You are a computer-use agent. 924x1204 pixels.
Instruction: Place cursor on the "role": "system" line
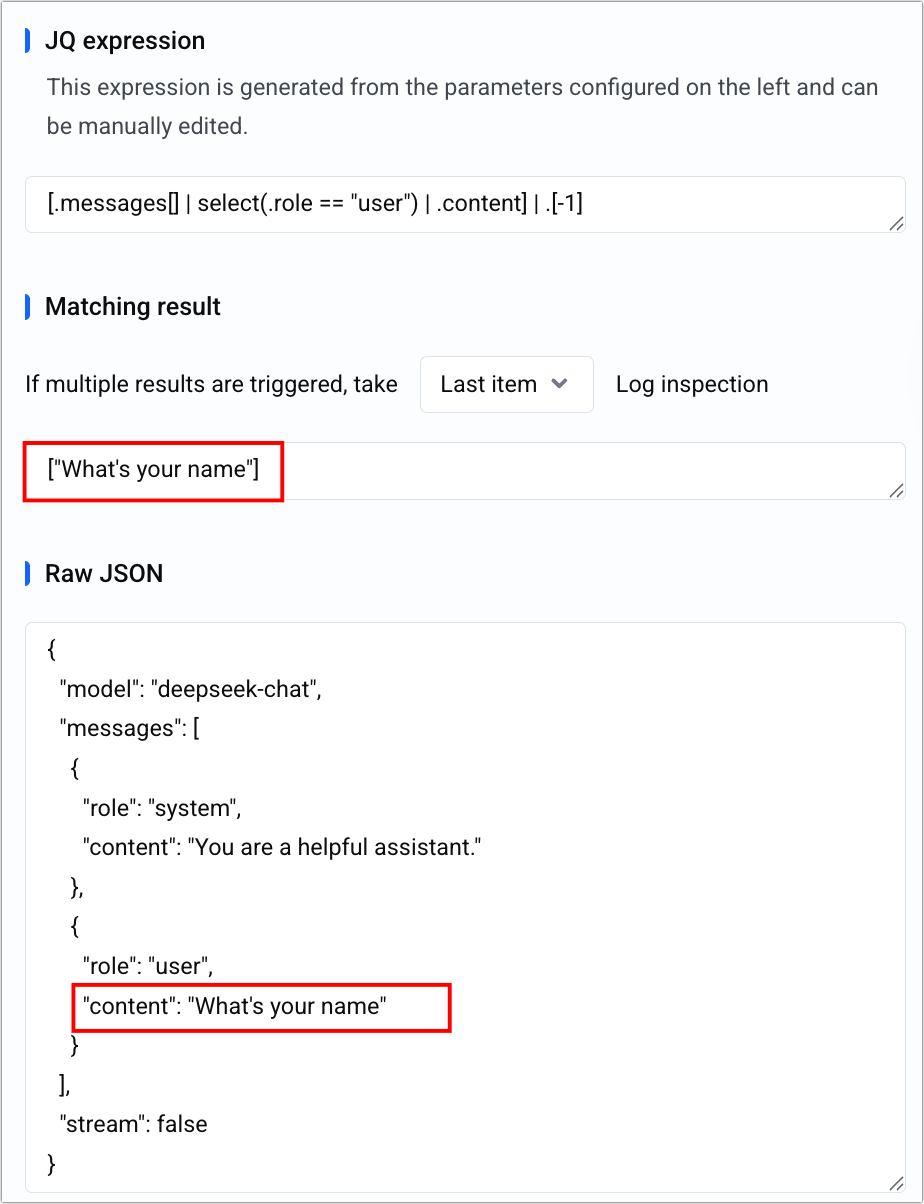coord(163,807)
